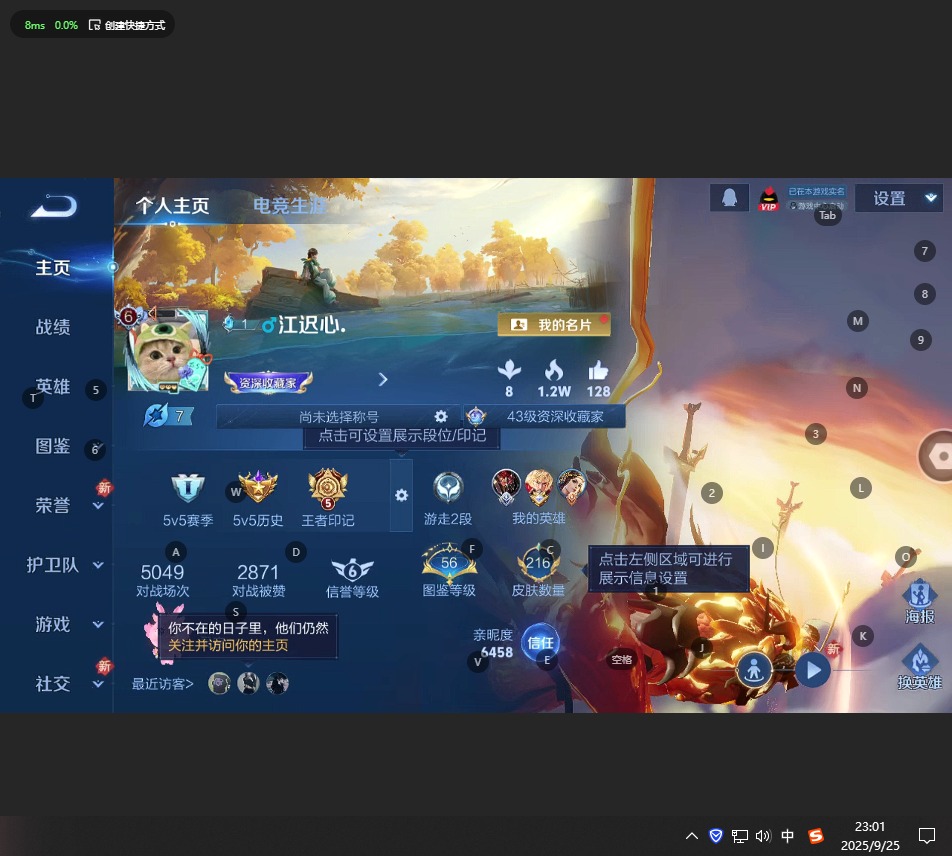Open 我的名片 card button
Screen dimensions: 952x856
tap(554, 325)
